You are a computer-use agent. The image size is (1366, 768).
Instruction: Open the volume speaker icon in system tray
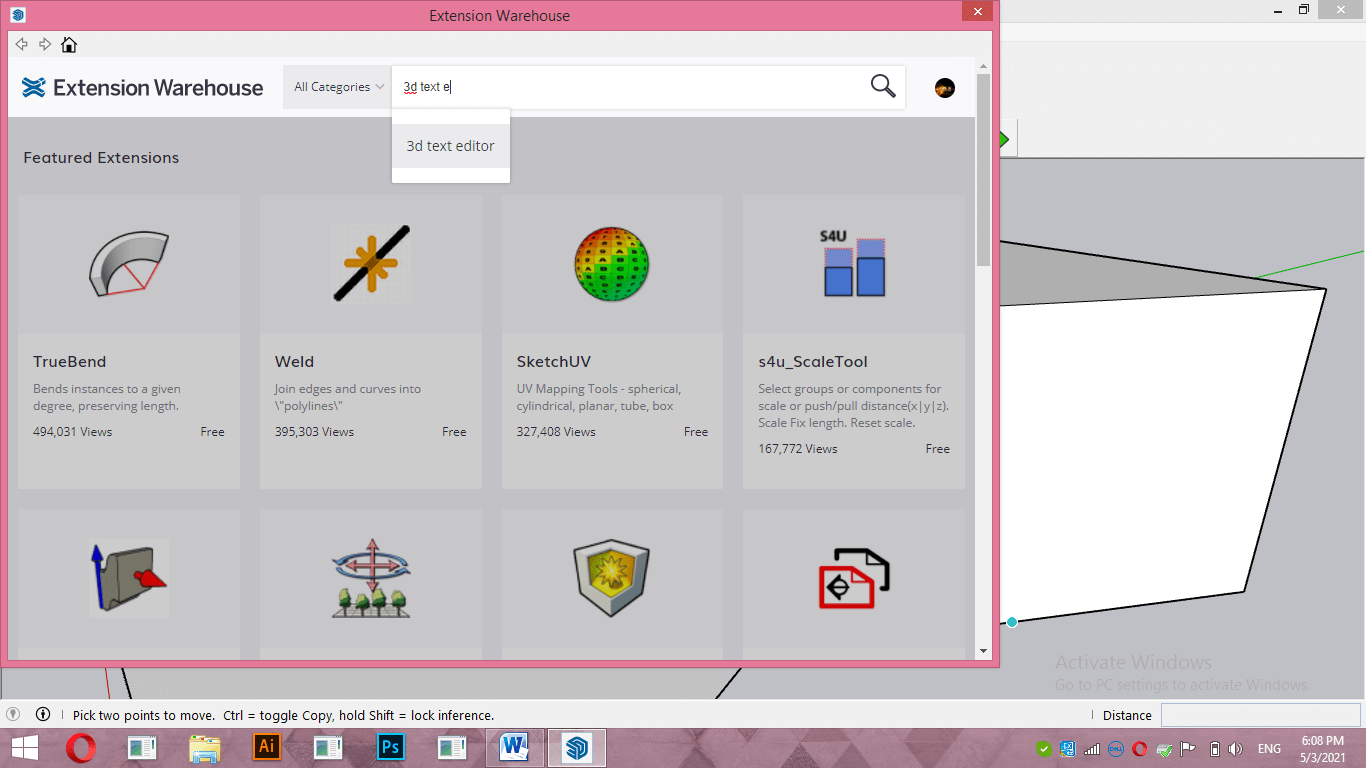point(1236,748)
